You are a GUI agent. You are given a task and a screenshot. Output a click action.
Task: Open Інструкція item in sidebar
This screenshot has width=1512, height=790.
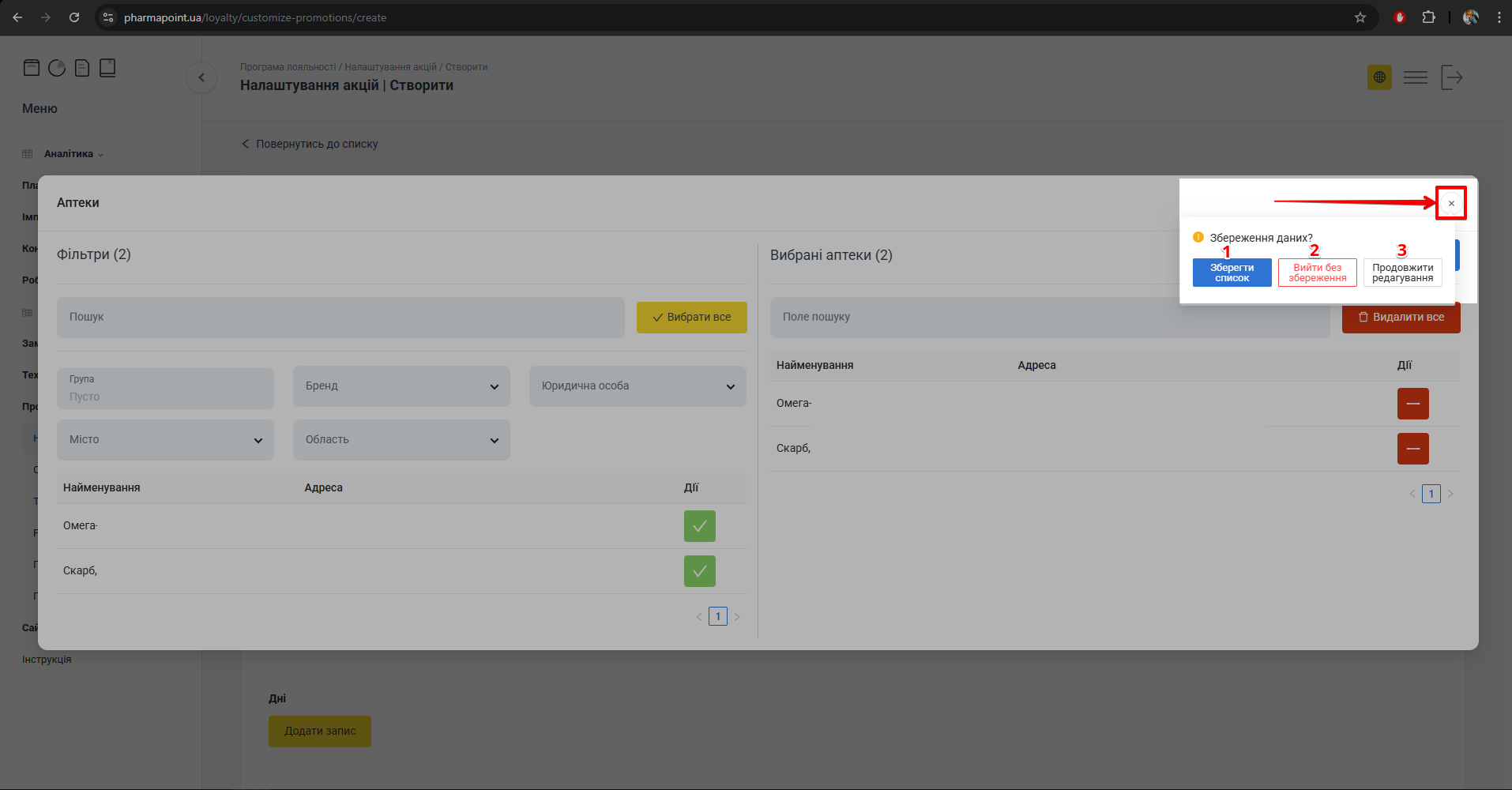tap(47, 660)
